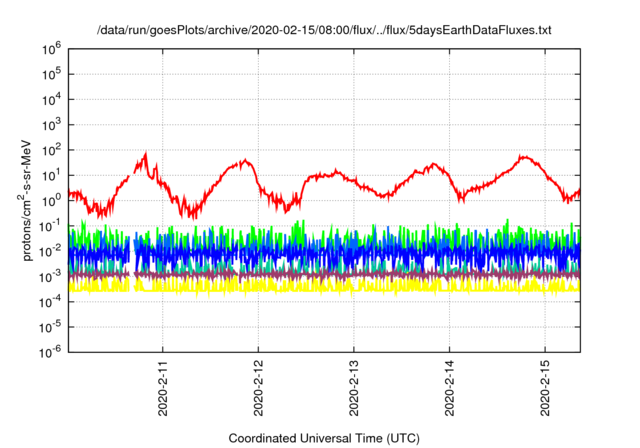Click the 10^6 y-axis tick label
640x448 pixels.
(51, 49)
